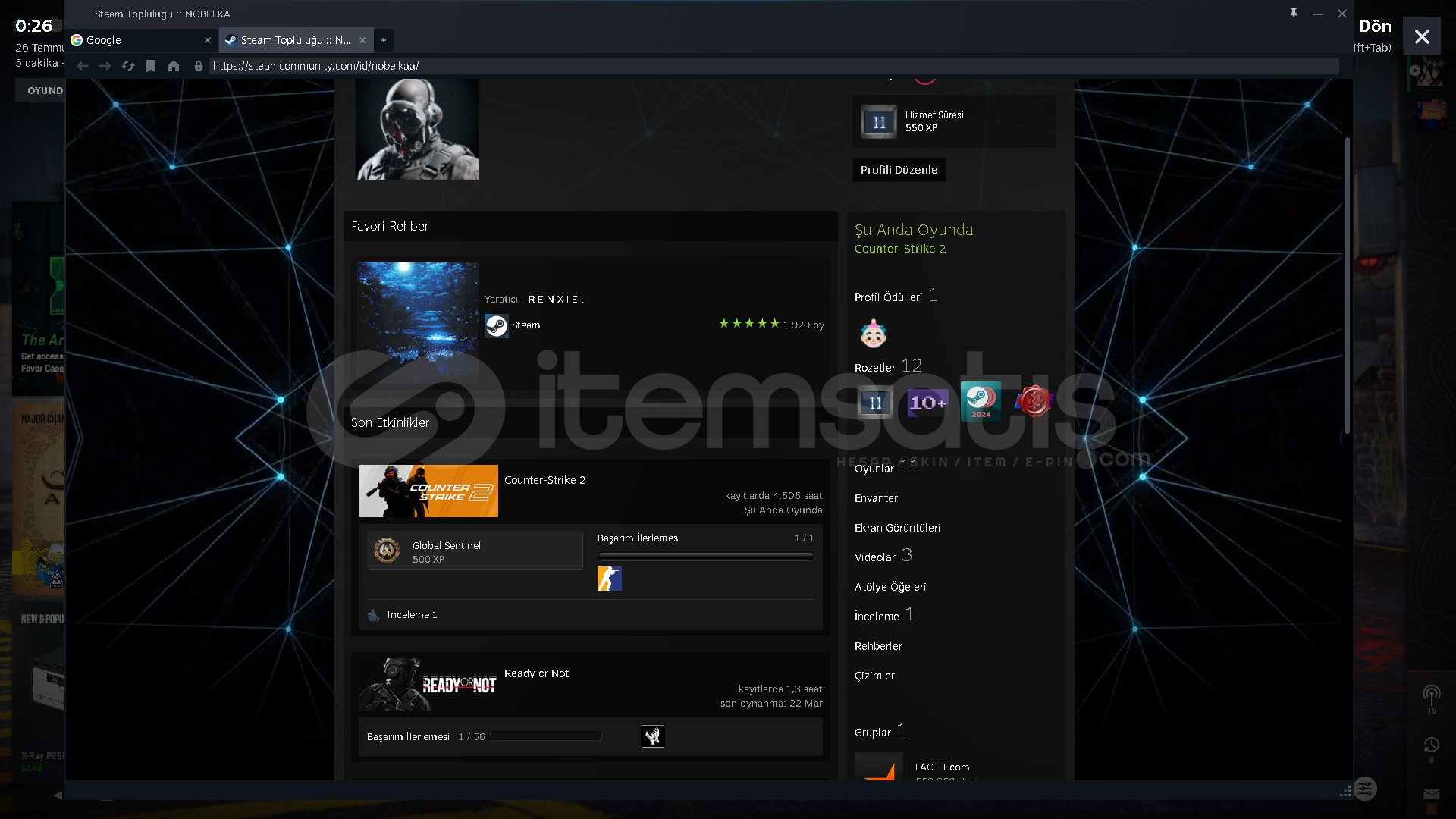Go forward with the browser forward arrow
Image resolution: width=1456 pixels, height=819 pixels.
coord(105,66)
